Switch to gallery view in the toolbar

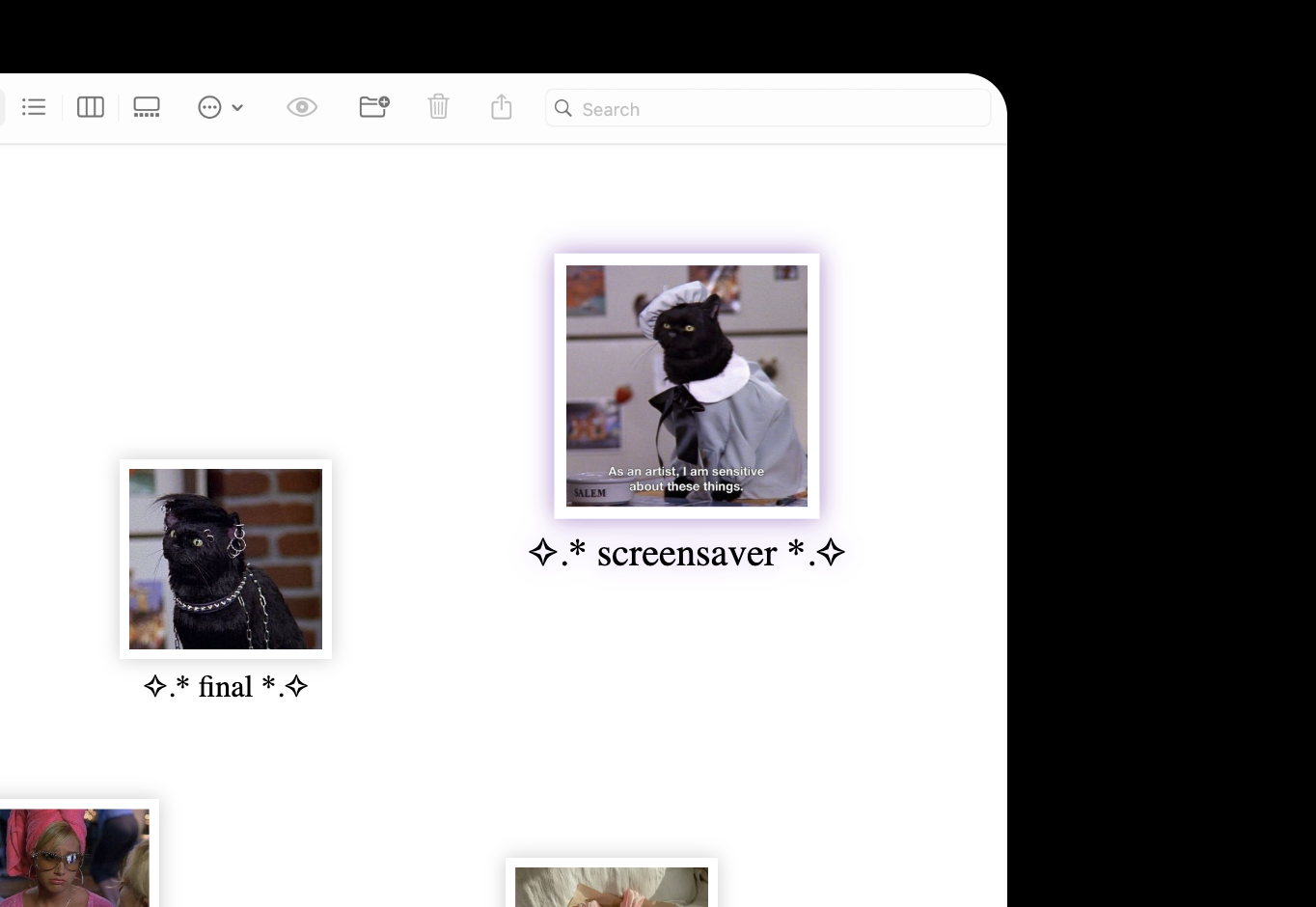coord(147,107)
